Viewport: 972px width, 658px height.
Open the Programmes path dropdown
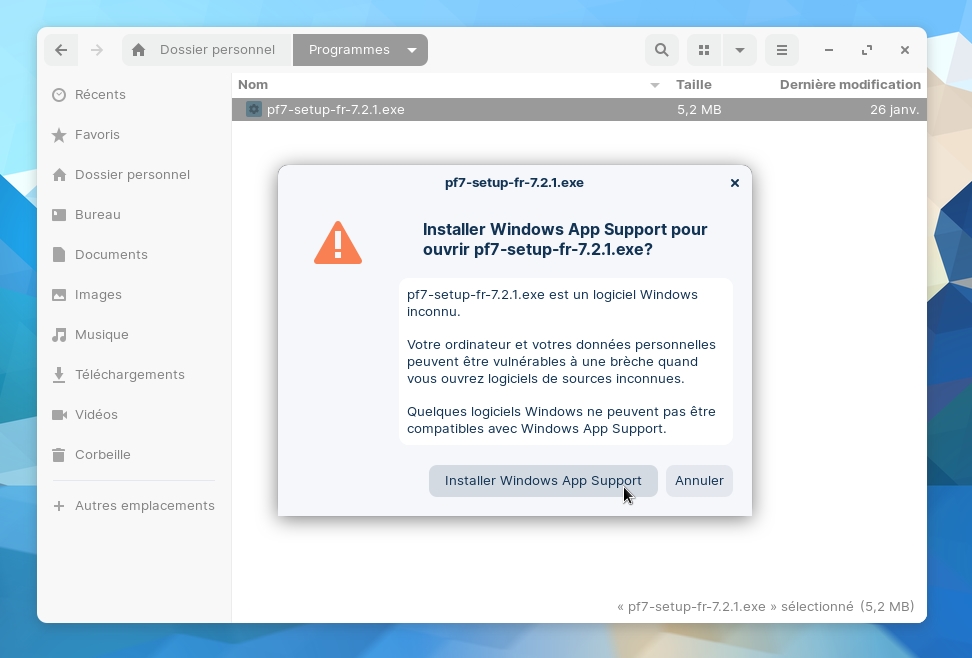[x=412, y=50]
